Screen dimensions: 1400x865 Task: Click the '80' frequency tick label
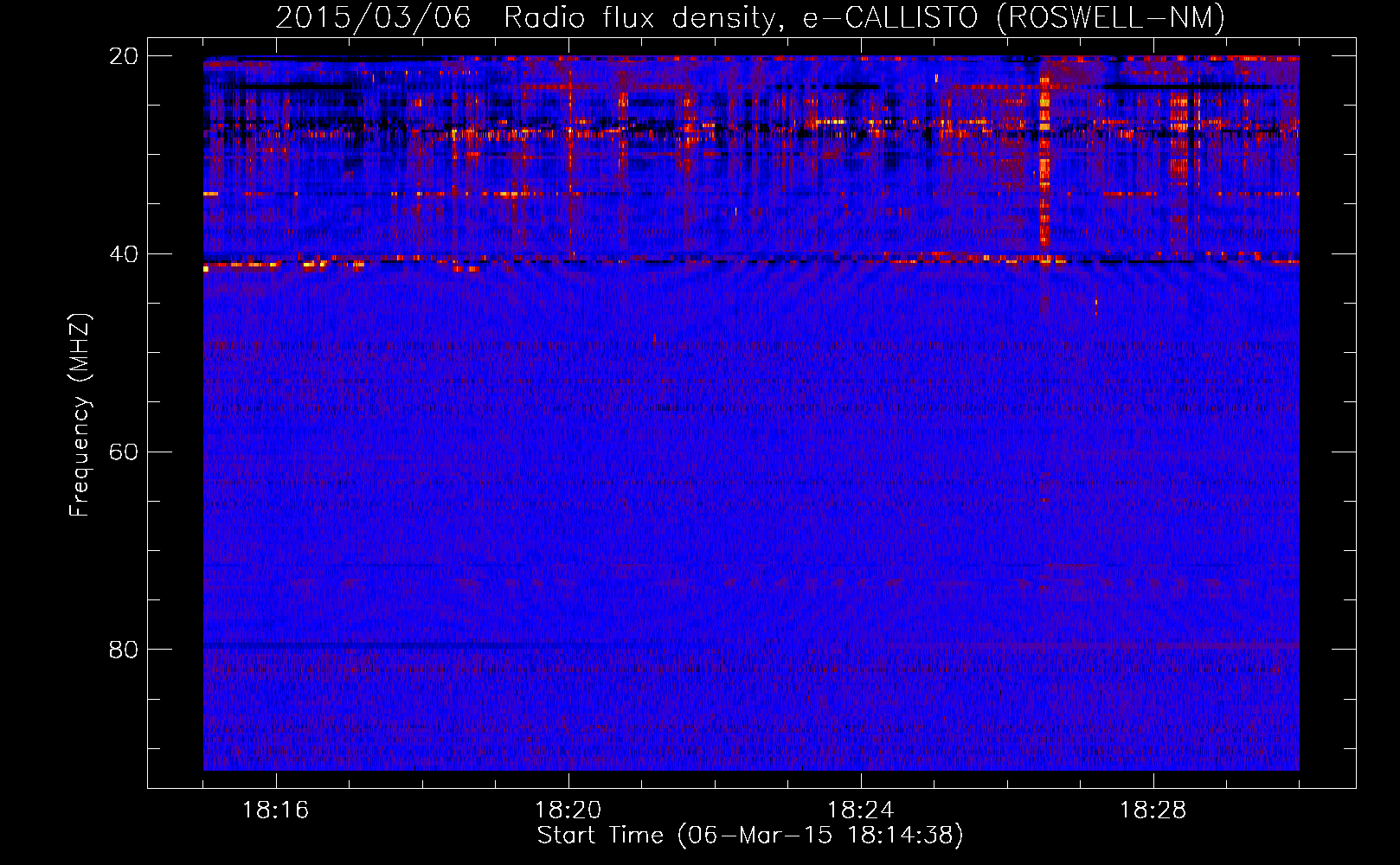pyautogui.click(x=124, y=650)
